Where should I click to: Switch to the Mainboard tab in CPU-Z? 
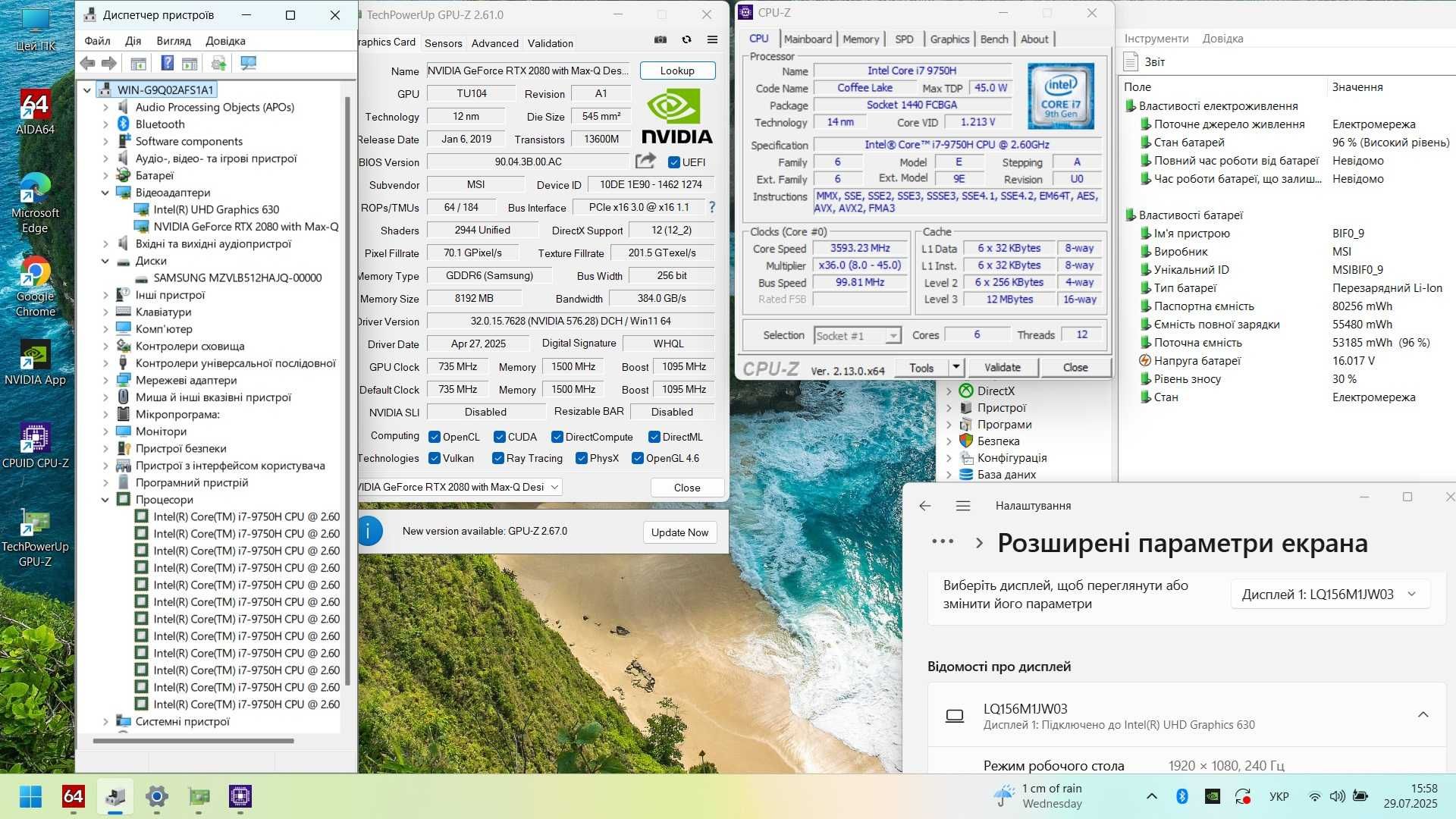(x=808, y=39)
